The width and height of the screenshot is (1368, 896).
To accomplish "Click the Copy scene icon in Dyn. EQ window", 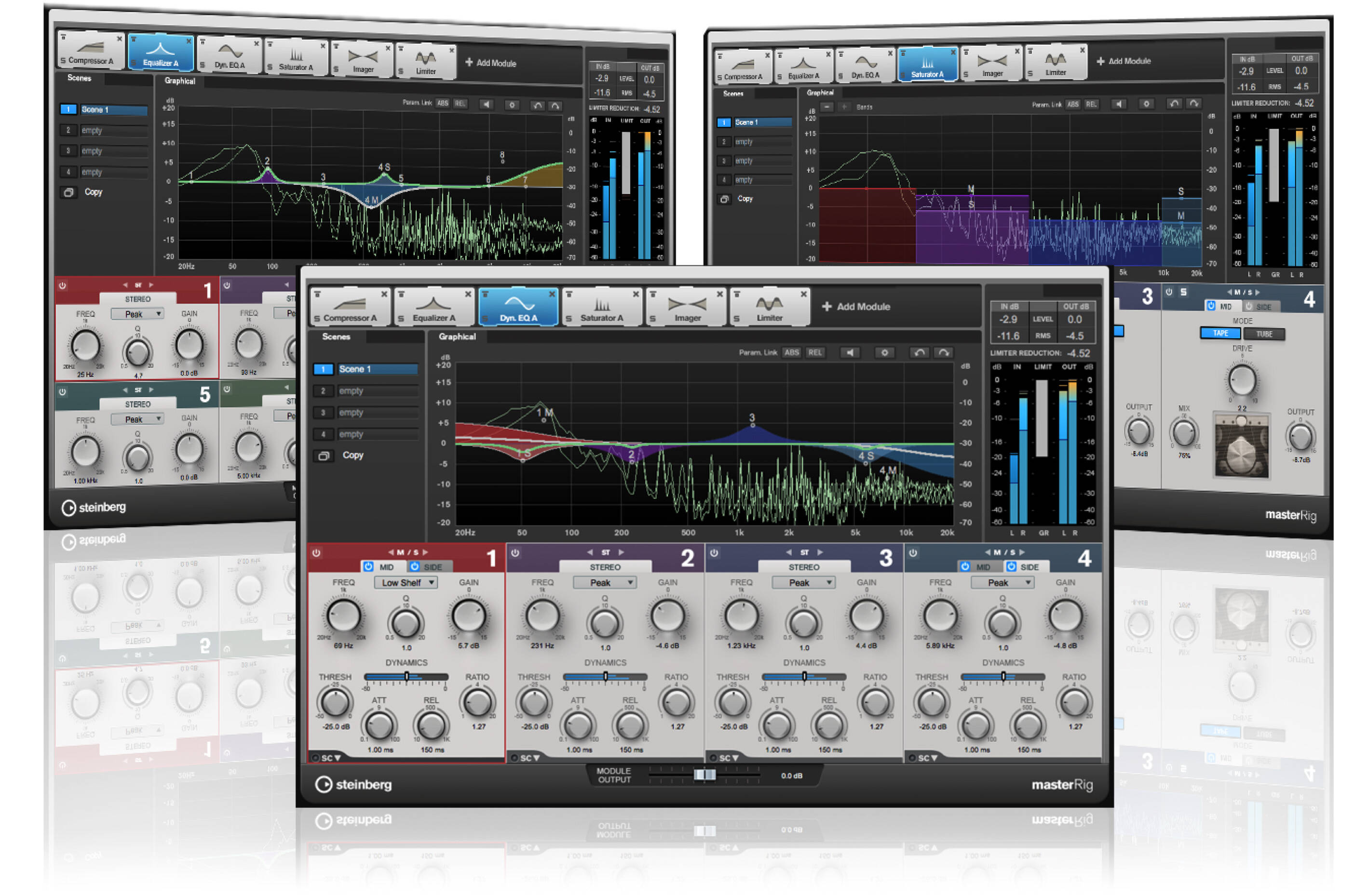I will [324, 456].
